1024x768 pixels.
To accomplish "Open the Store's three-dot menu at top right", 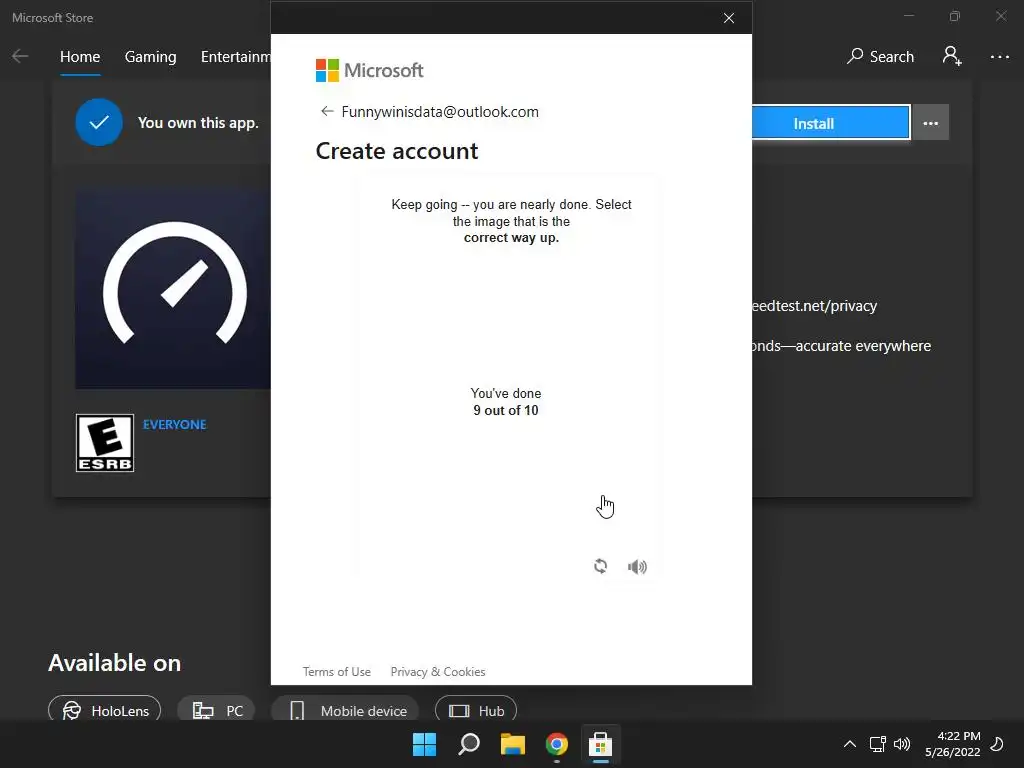I will point(1000,57).
